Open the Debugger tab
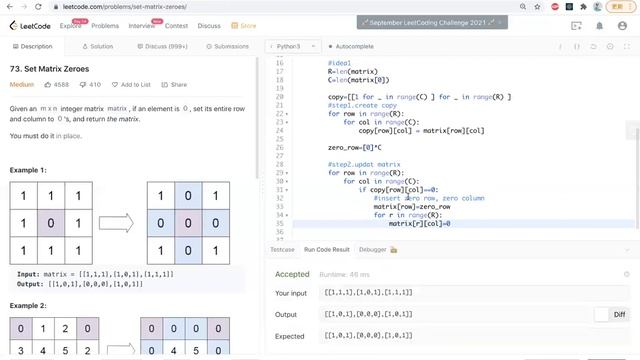 point(372,250)
